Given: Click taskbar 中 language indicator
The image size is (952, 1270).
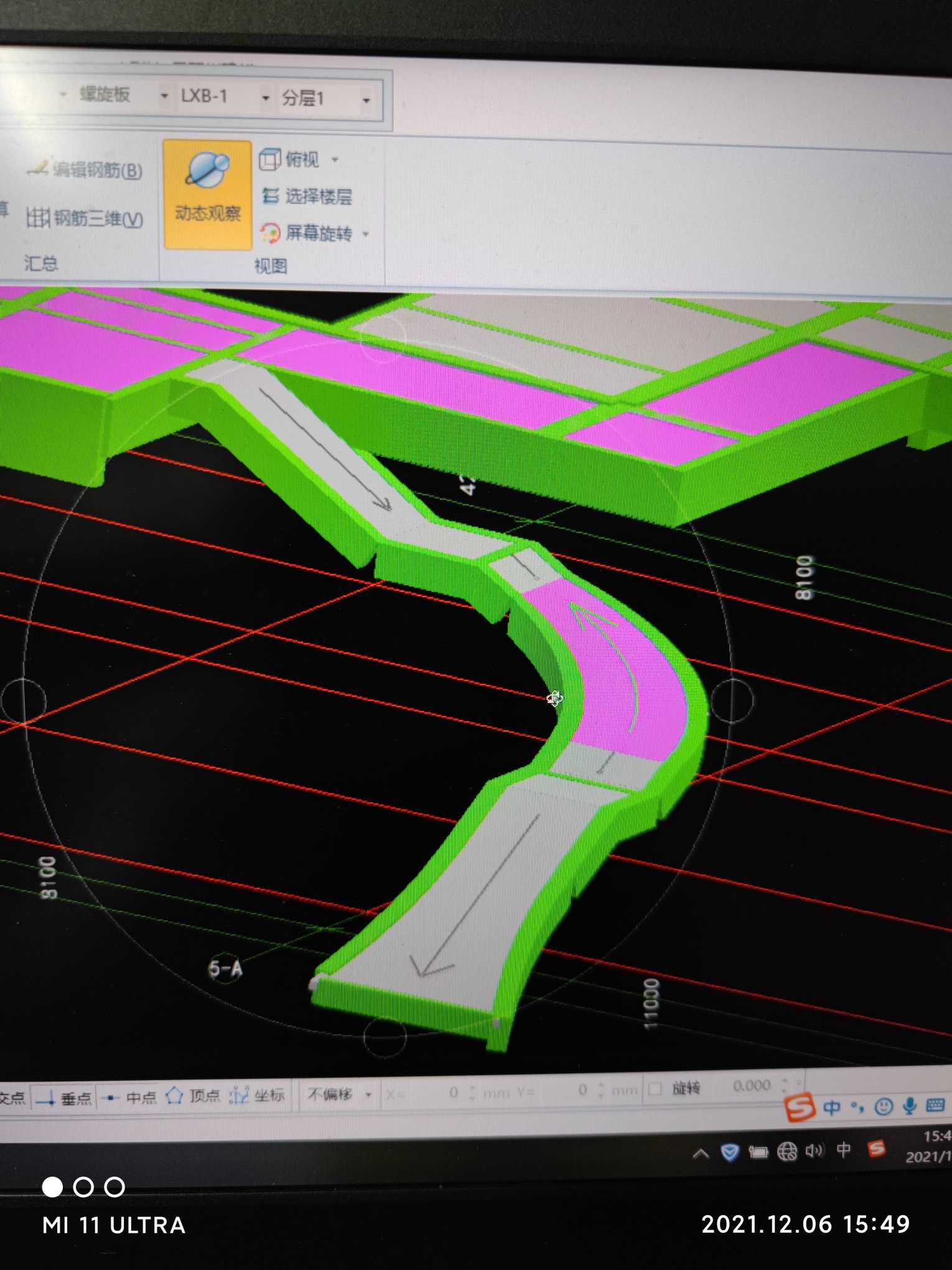Looking at the screenshot, I should pyautogui.click(x=844, y=1149).
